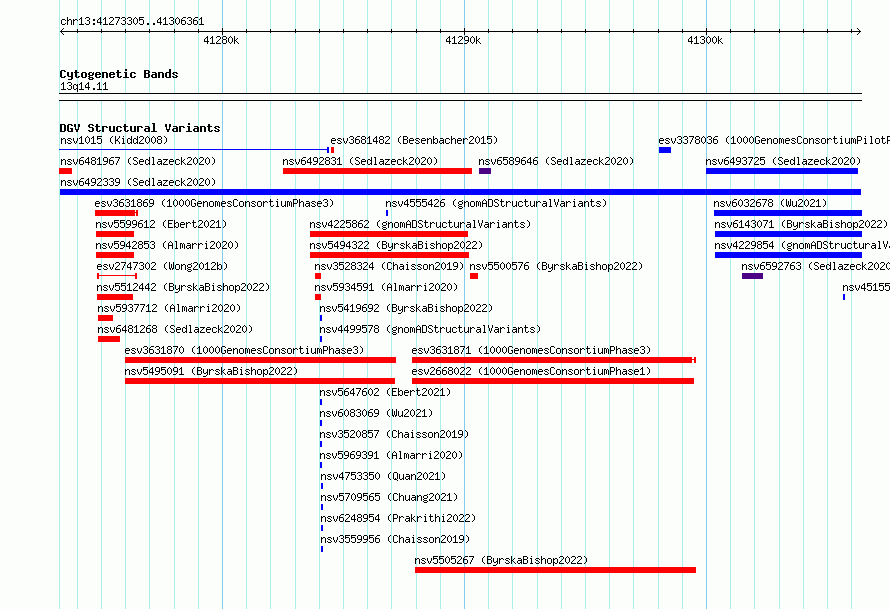The height and width of the screenshot is (609, 890).
Task: Open the esv3681482 (Besenbacher2015) variant
Action: (414, 140)
